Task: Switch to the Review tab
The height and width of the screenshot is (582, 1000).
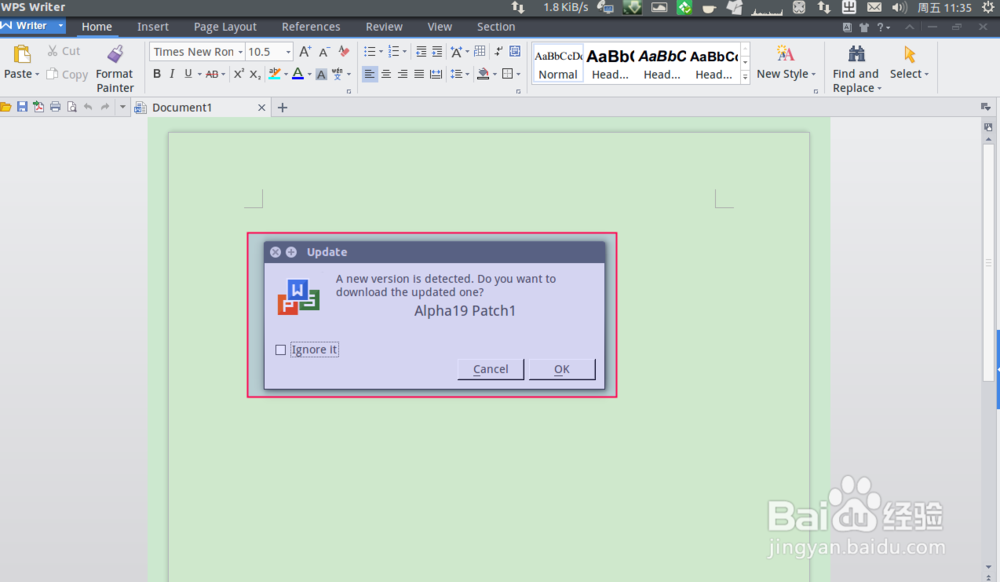Action: point(384,27)
